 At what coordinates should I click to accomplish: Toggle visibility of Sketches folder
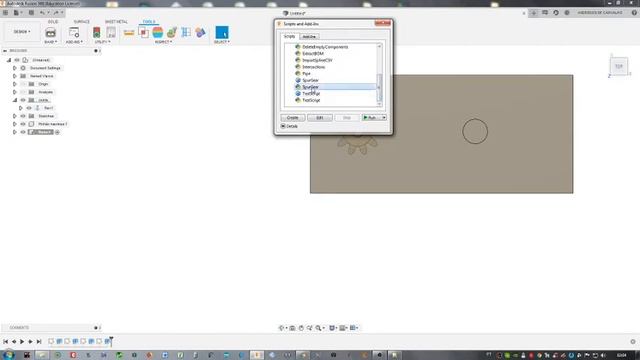(23, 116)
